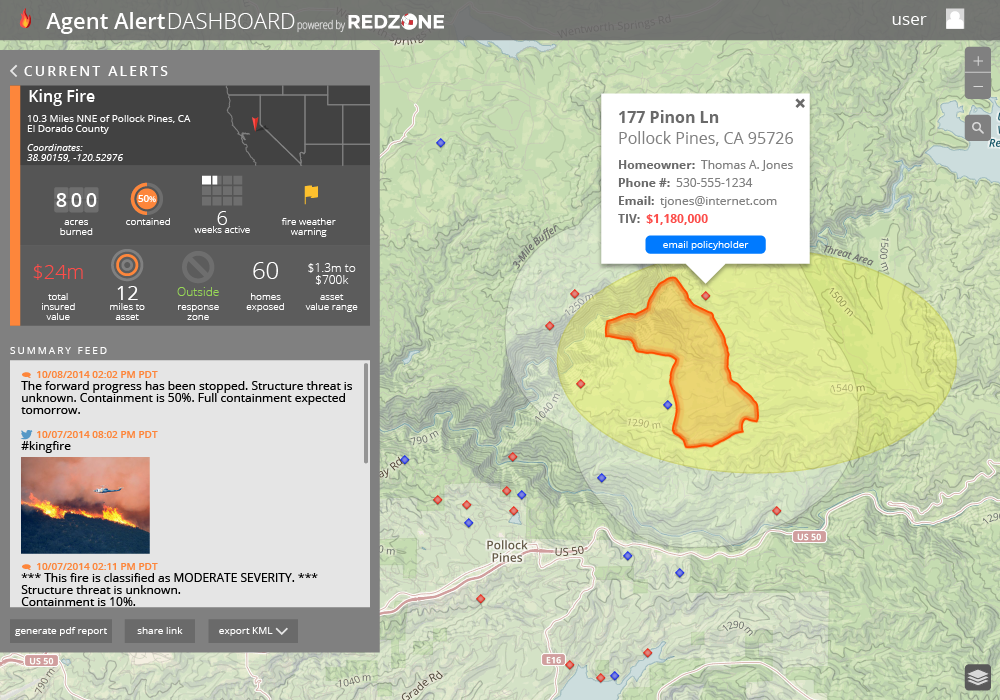This screenshot has height=700, width=1000.
Task: Close the 177 Pinon Ln popup
Action: click(800, 103)
